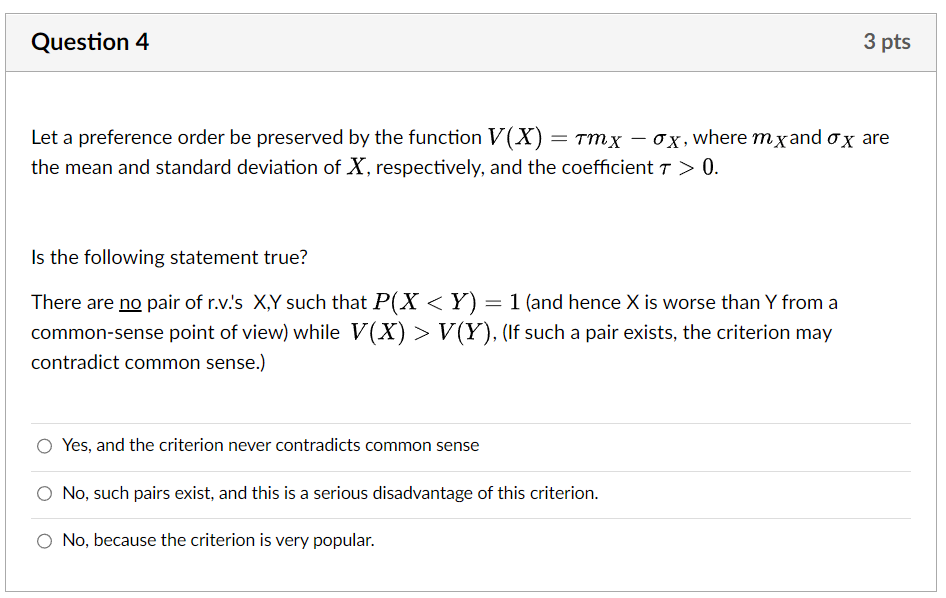Click the 'No, because the criterion is very popular' text
The height and width of the screenshot is (598, 946).
(x=217, y=540)
